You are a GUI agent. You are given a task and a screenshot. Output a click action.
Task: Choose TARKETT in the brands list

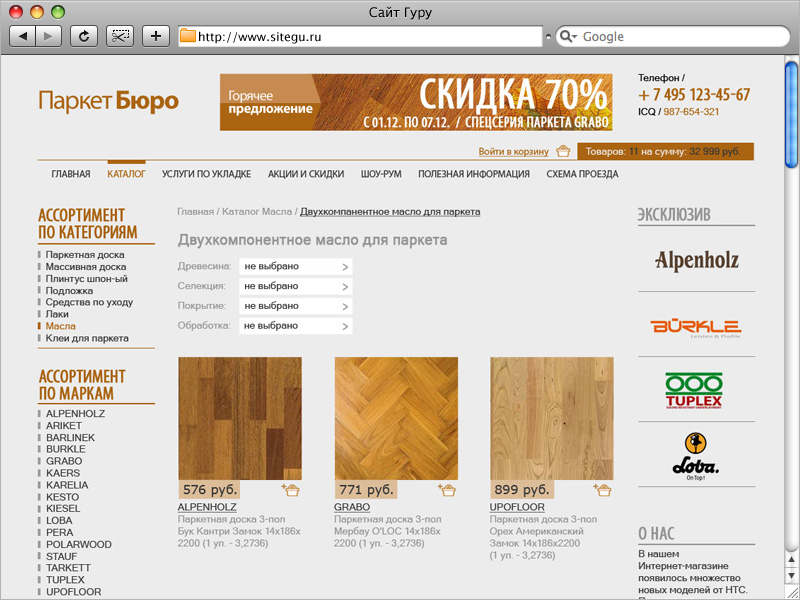click(x=68, y=568)
